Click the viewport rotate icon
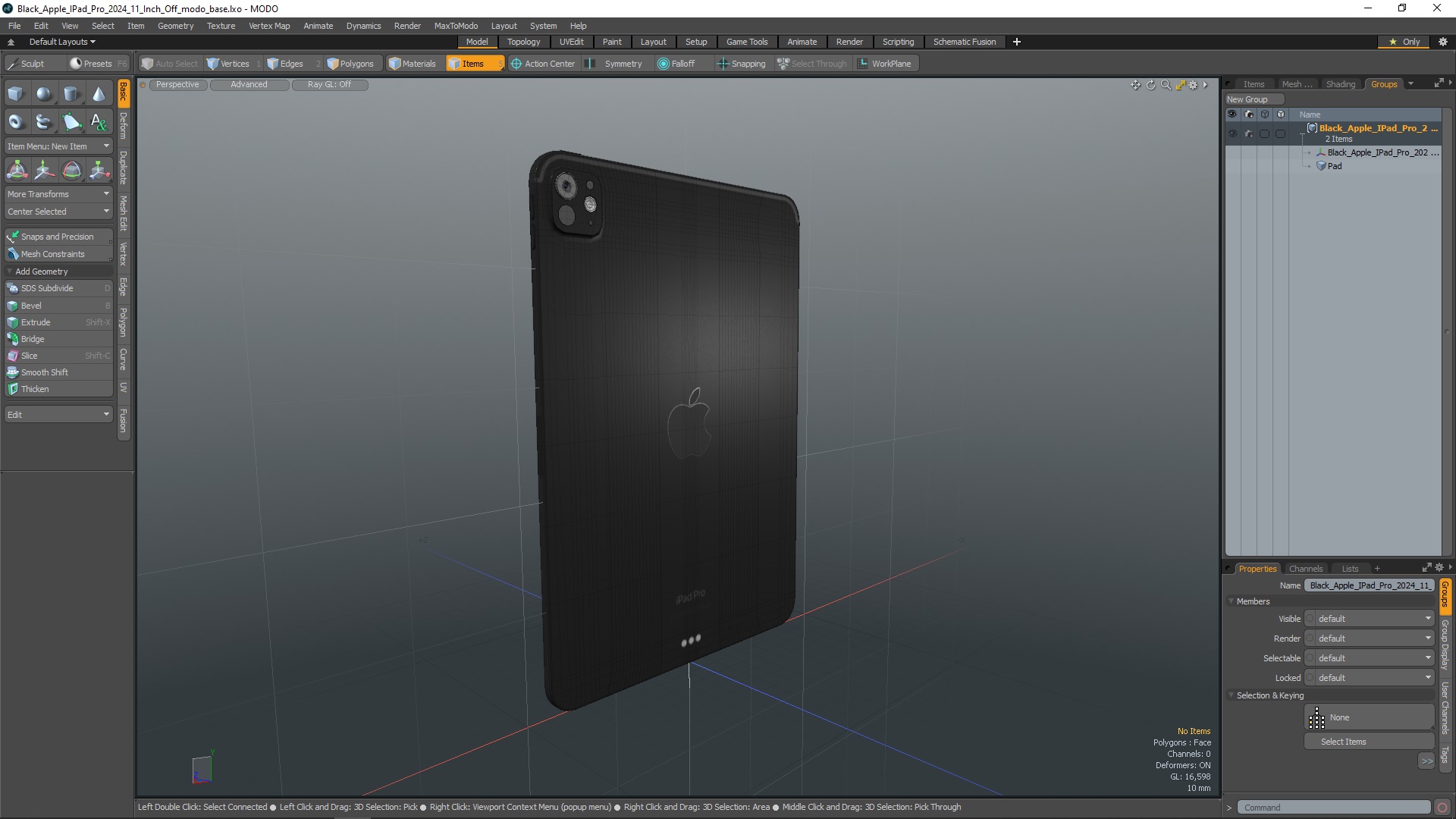Image resolution: width=1456 pixels, height=819 pixels. (x=1150, y=85)
